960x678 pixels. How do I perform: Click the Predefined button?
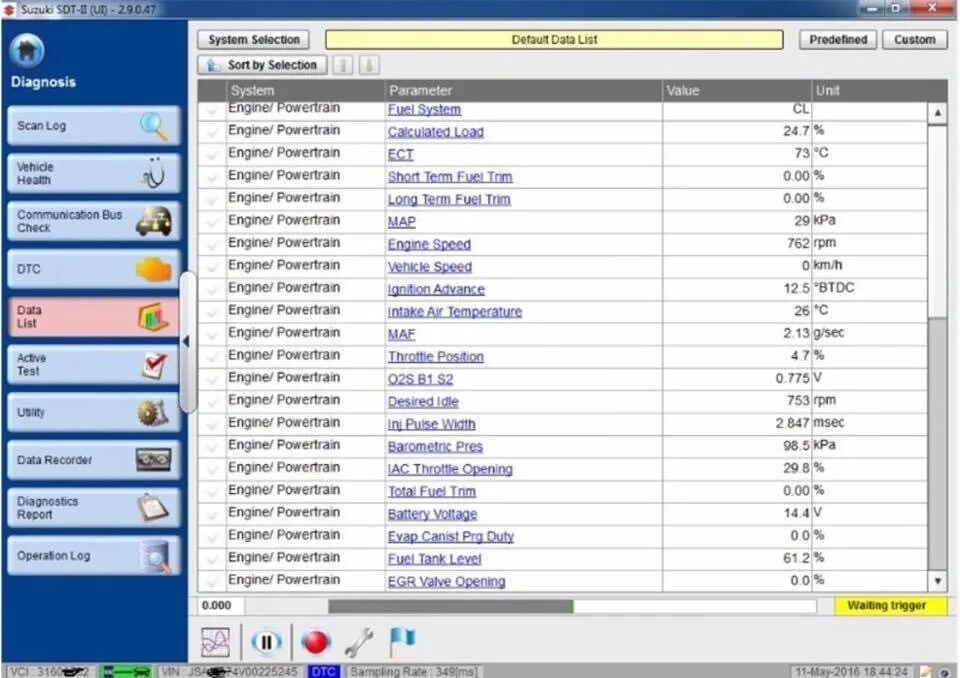(x=838, y=40)
